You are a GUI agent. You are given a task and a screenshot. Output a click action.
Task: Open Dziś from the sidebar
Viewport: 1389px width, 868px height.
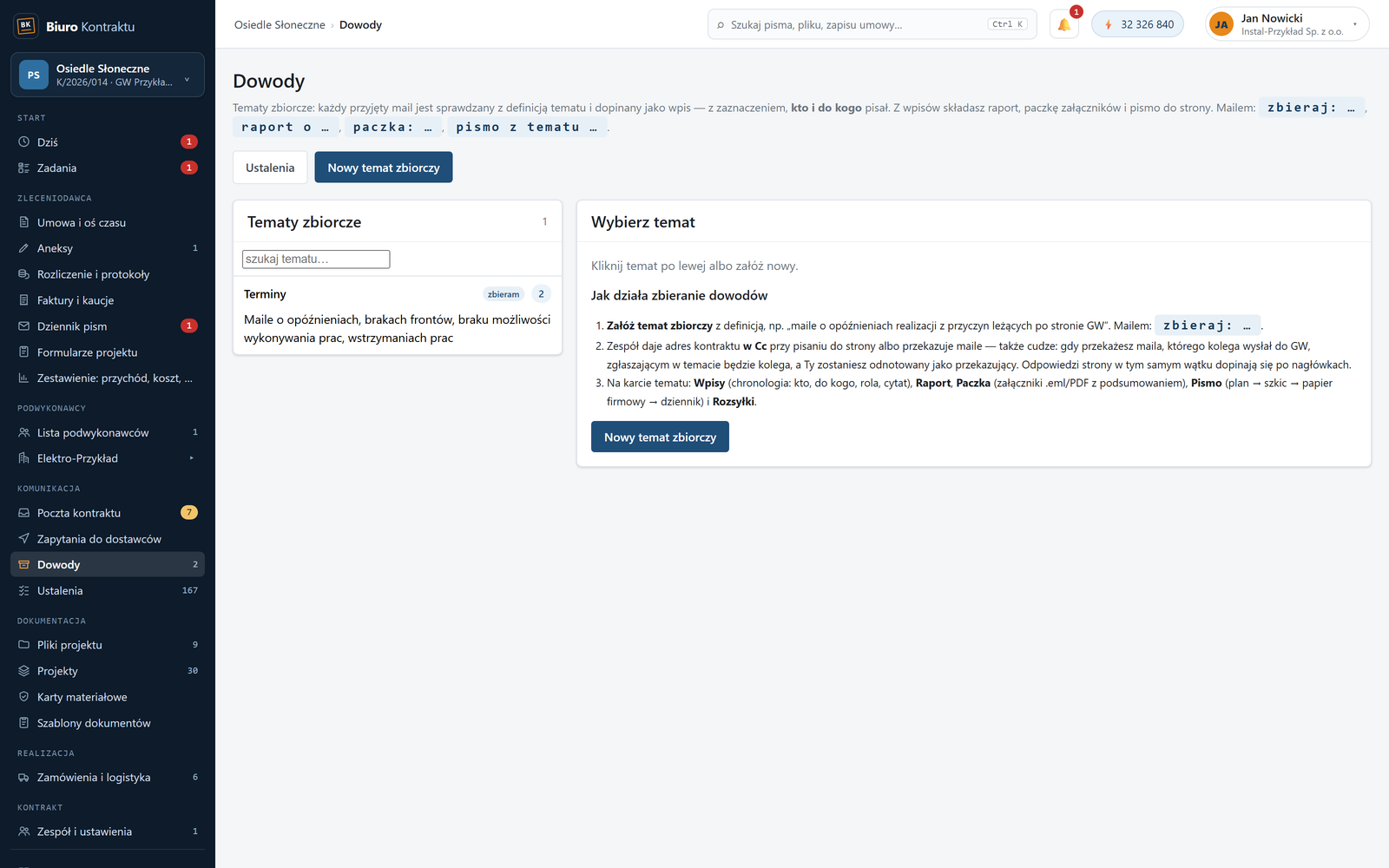[x=108, y=141]
